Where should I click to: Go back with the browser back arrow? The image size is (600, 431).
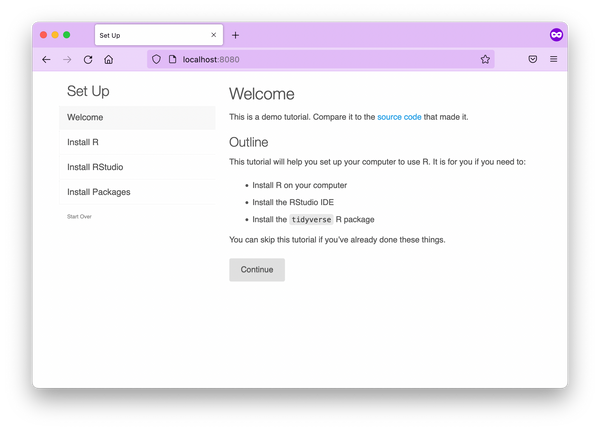[x=46, y=59]
